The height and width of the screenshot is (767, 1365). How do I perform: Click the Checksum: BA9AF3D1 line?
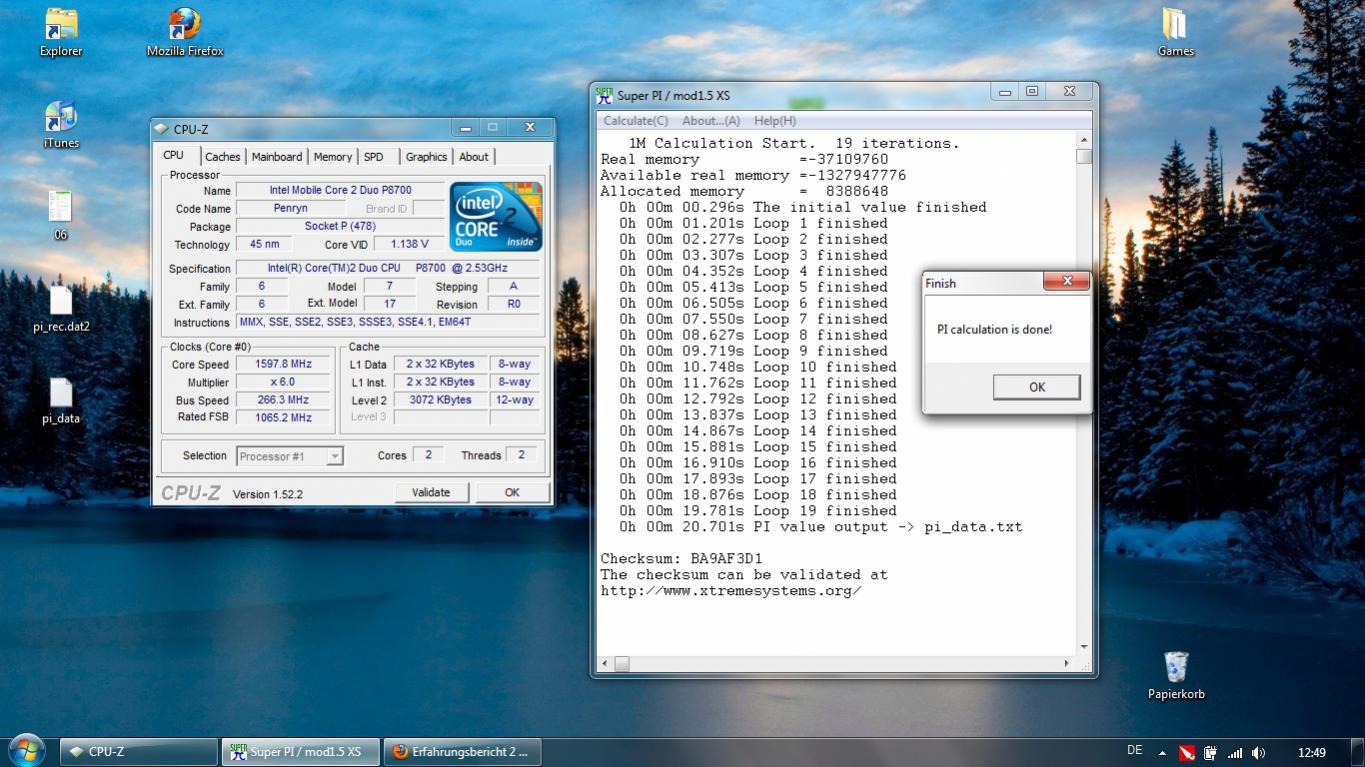pos(681,559)
